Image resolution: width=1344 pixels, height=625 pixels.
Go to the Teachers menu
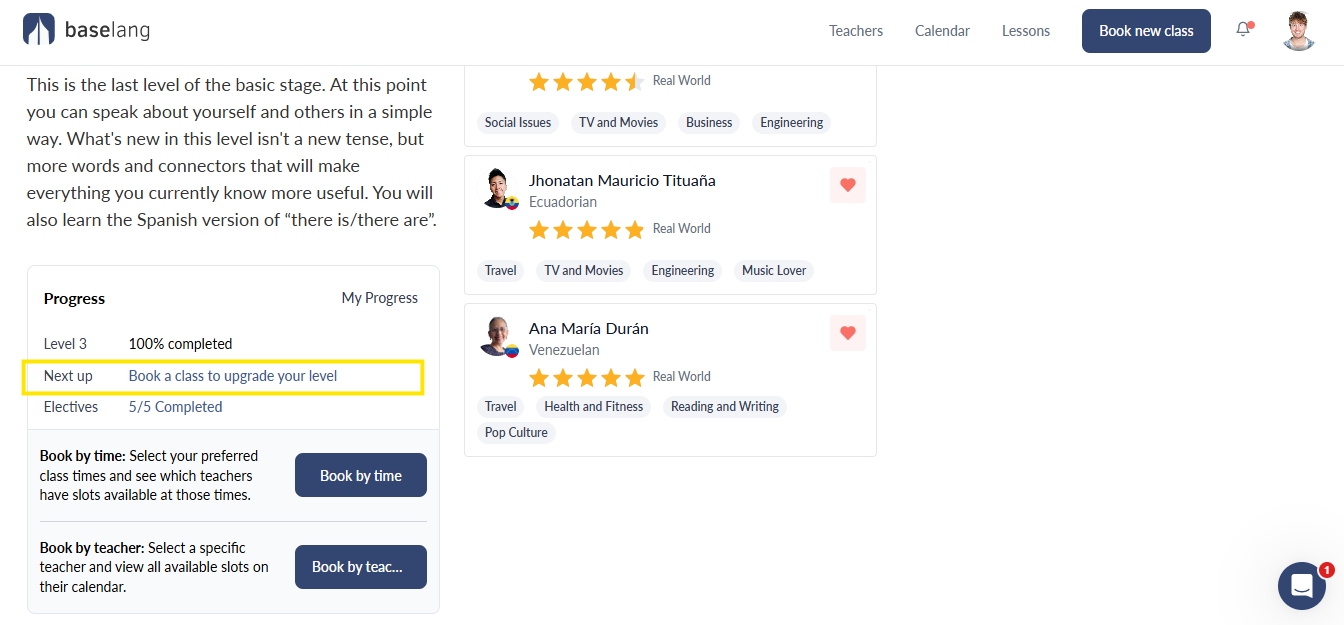point(856,31)
